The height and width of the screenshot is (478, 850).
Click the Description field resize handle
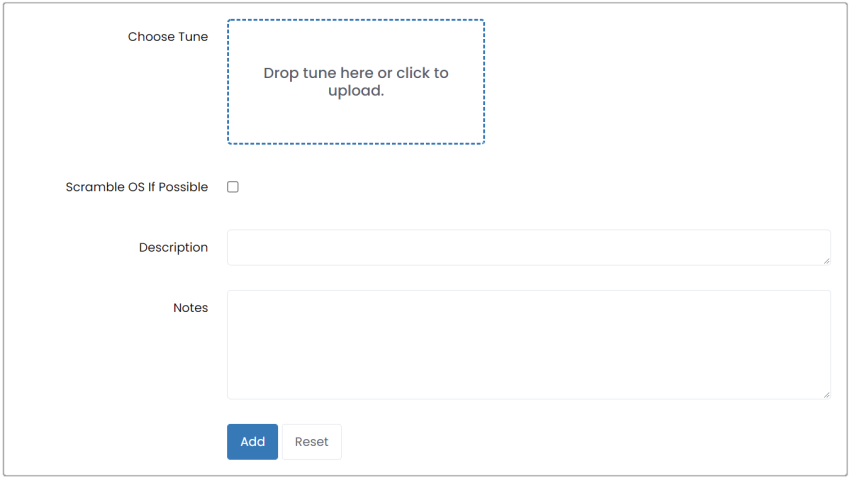(826, 261)
